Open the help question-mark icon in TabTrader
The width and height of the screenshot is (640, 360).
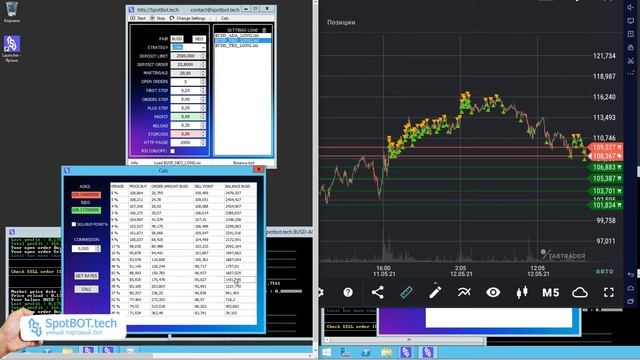click(x=348, y=292)
